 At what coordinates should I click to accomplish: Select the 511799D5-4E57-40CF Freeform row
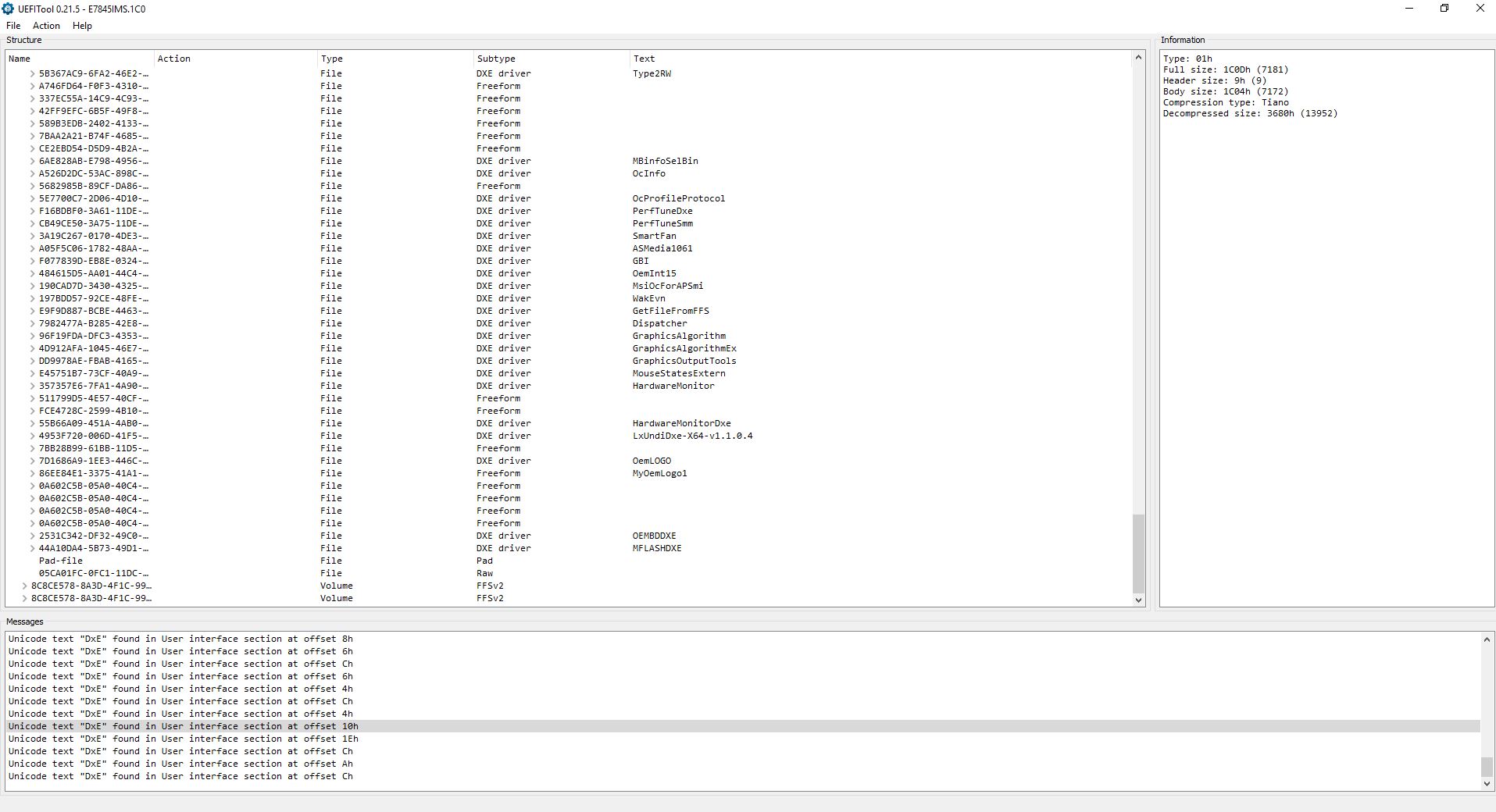(x=569, y=398)
